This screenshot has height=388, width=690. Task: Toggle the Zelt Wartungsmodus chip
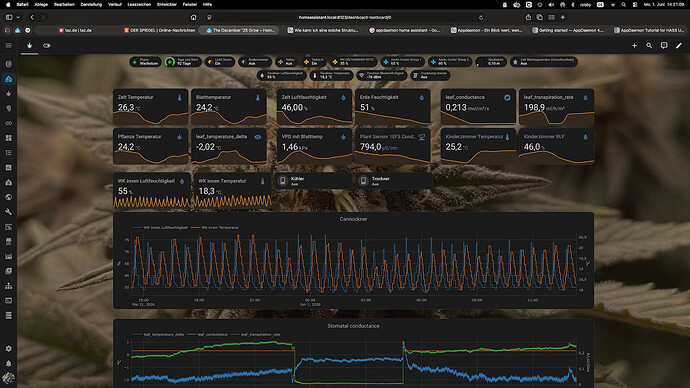click(x=544, y=62)
